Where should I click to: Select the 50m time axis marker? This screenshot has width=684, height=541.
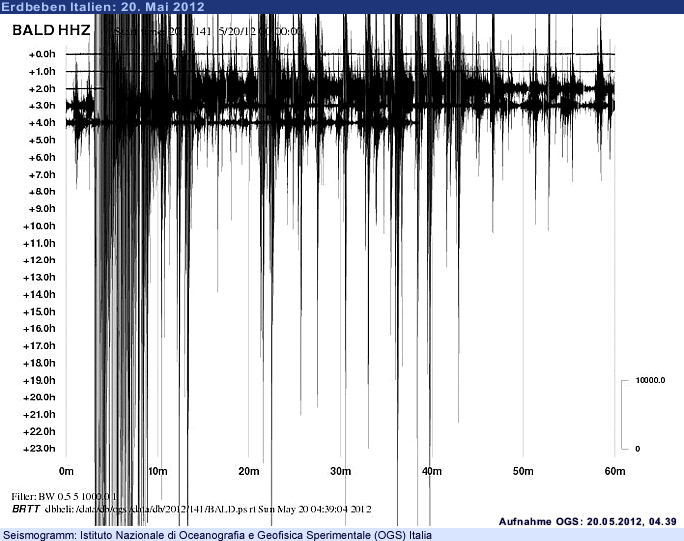522,471
